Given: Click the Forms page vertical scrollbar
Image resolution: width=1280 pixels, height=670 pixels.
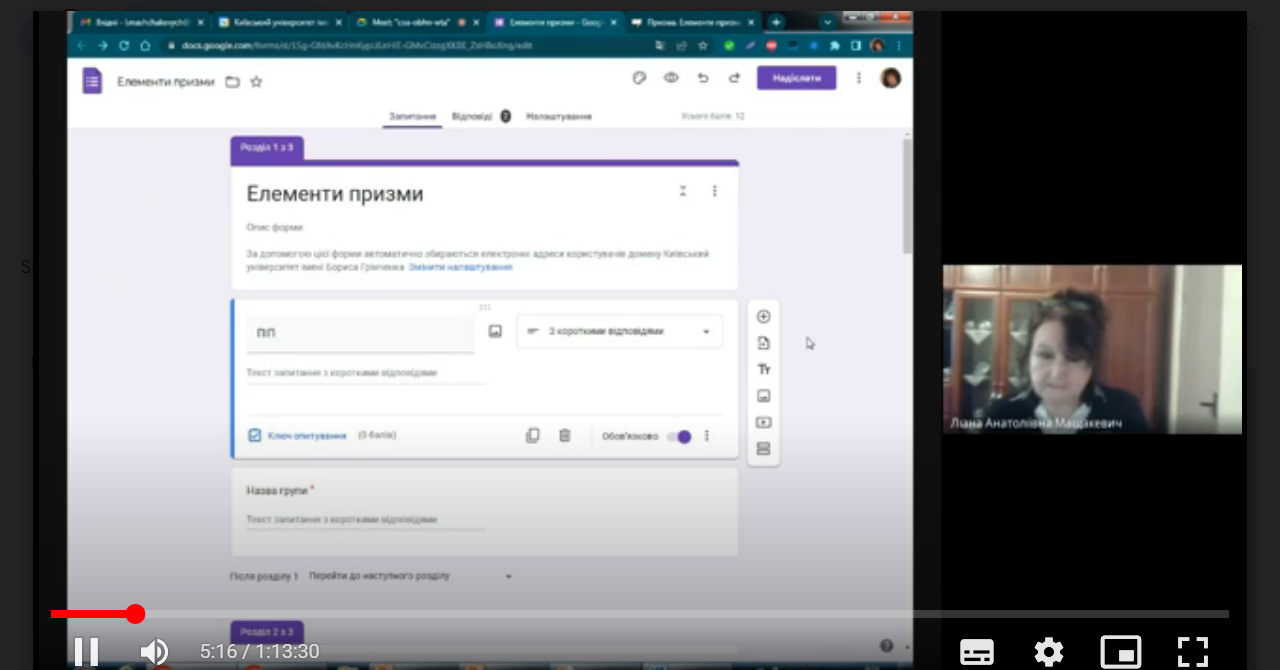Looking at the screenshot, I should tap(907, 195).
